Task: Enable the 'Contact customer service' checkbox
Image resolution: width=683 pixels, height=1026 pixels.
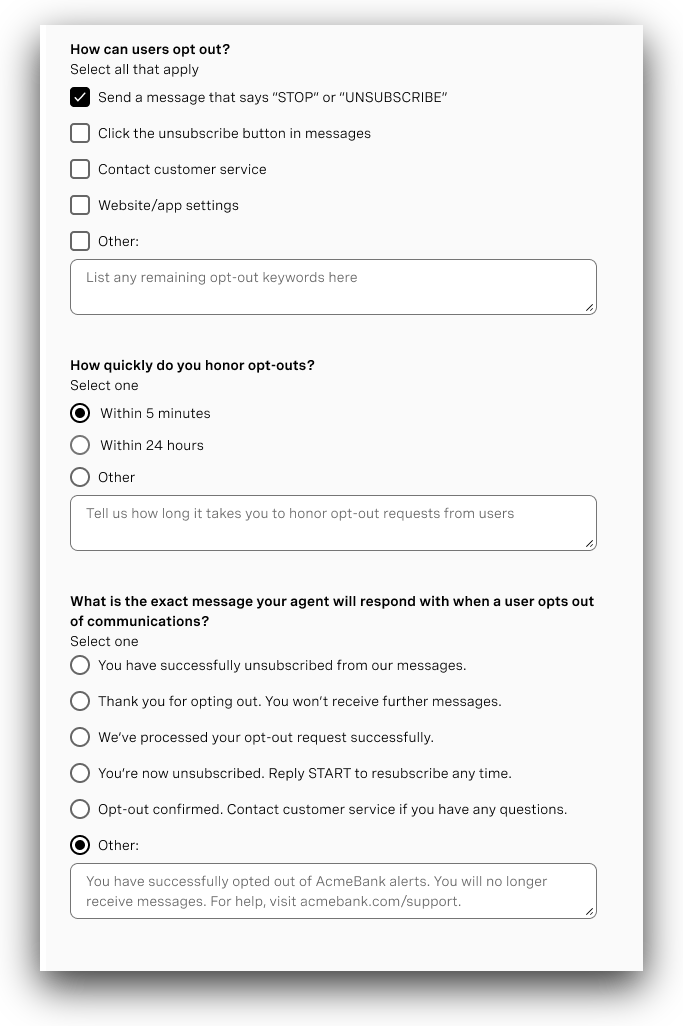Action: tap(80, 169)
